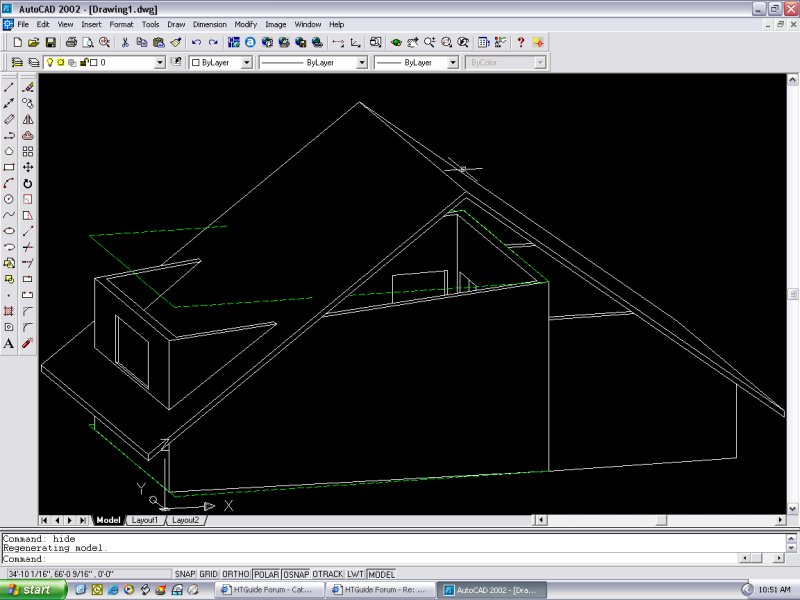
Task: Toggle ORTHO mode in status bar
Action: (x=235, y=574)
